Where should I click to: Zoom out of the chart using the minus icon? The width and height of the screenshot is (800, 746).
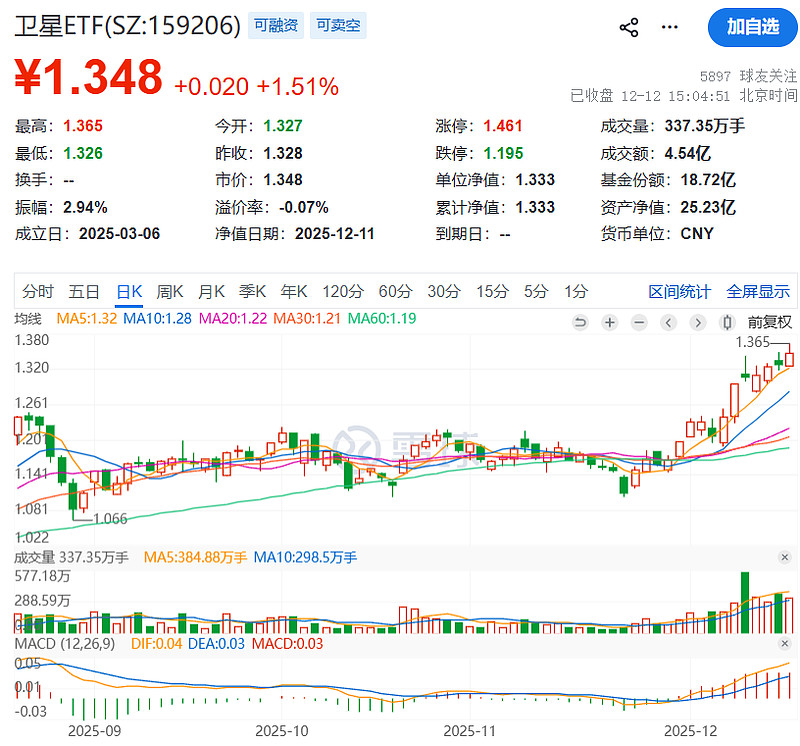coord(638,322)
